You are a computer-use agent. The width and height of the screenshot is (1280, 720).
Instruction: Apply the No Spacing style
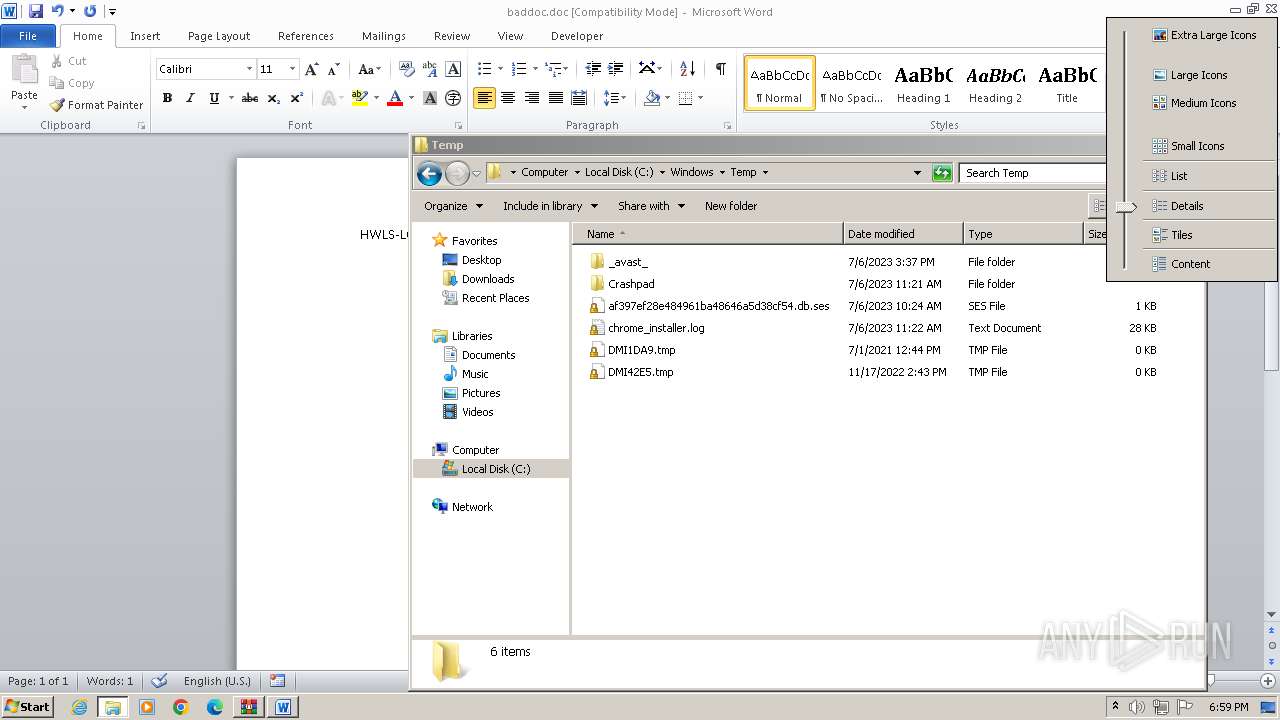coord(851,83)
